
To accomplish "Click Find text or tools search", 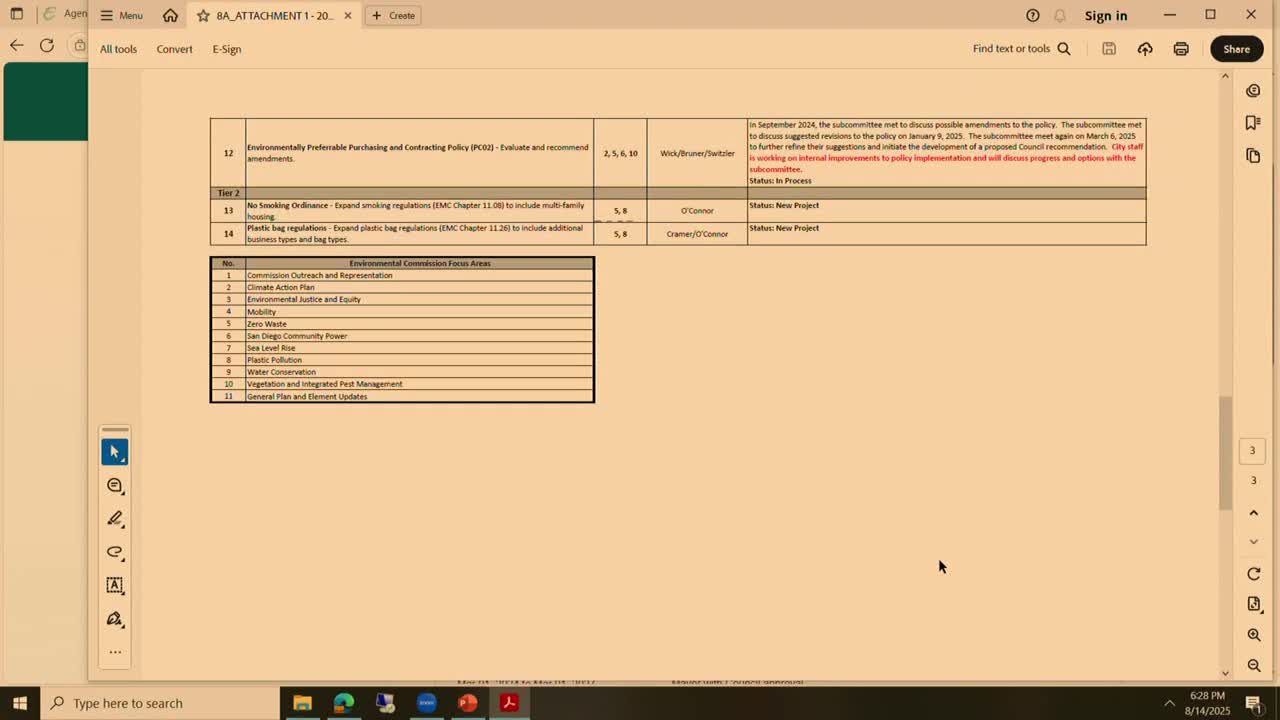I will coord(1021,49).
